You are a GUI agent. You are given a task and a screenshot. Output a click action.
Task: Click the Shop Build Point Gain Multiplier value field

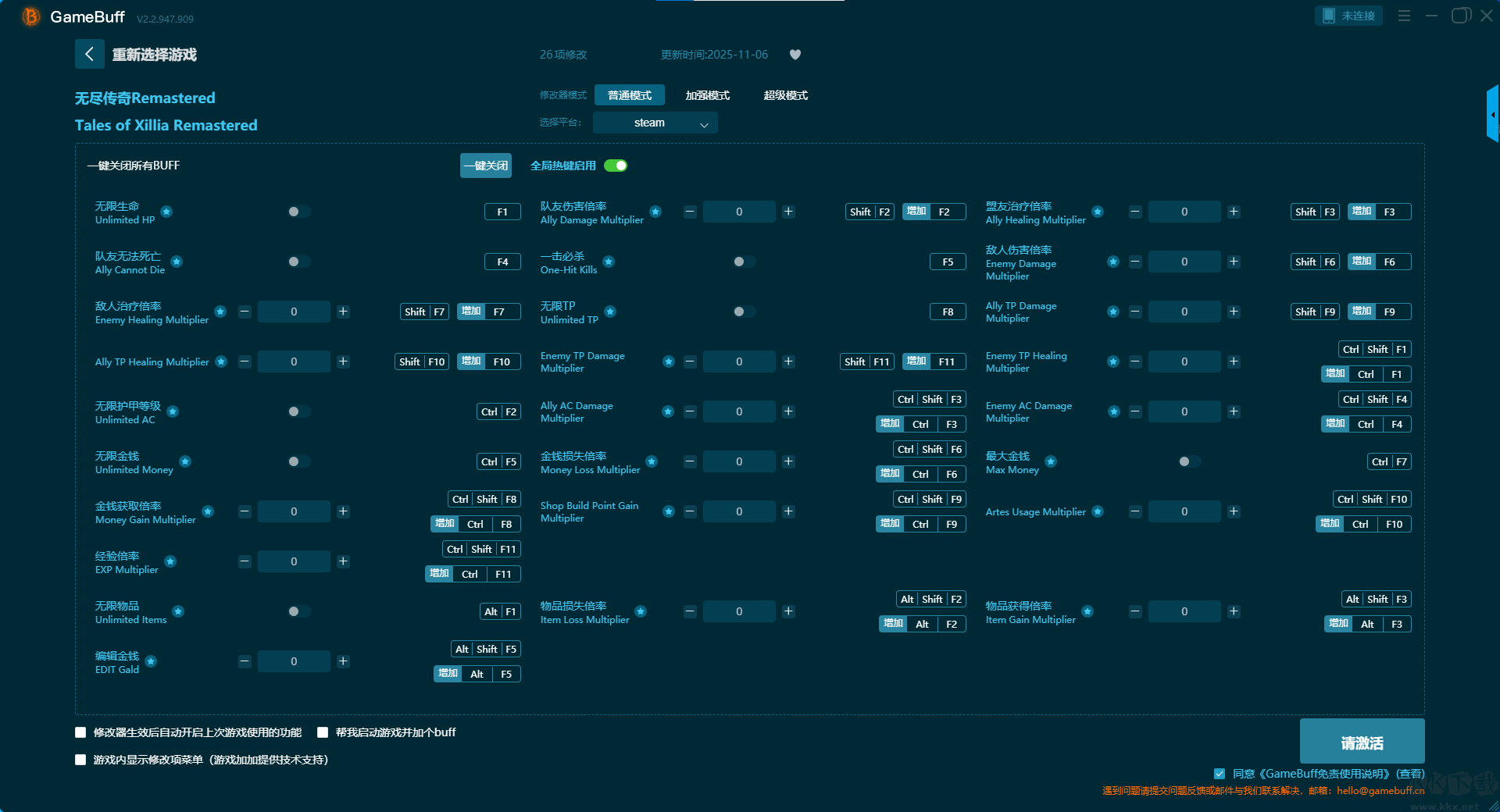coord(739,511)
